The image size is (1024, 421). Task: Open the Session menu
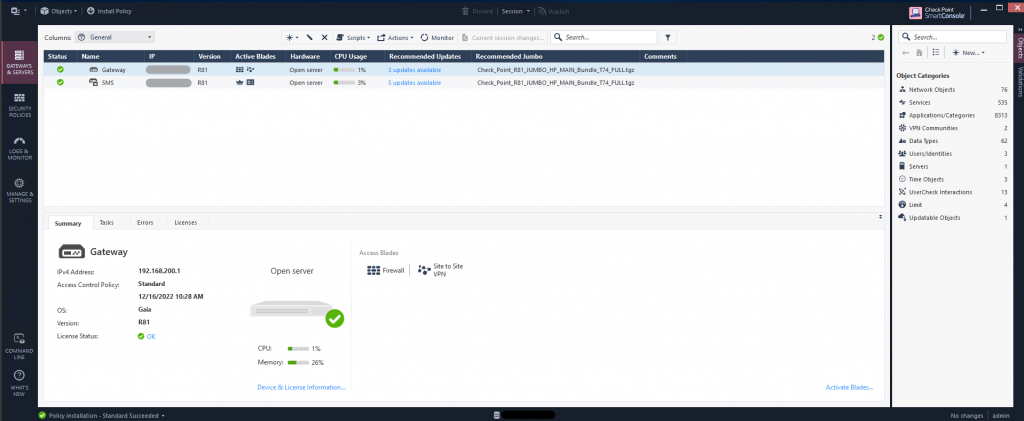click(x=516, y=11)
